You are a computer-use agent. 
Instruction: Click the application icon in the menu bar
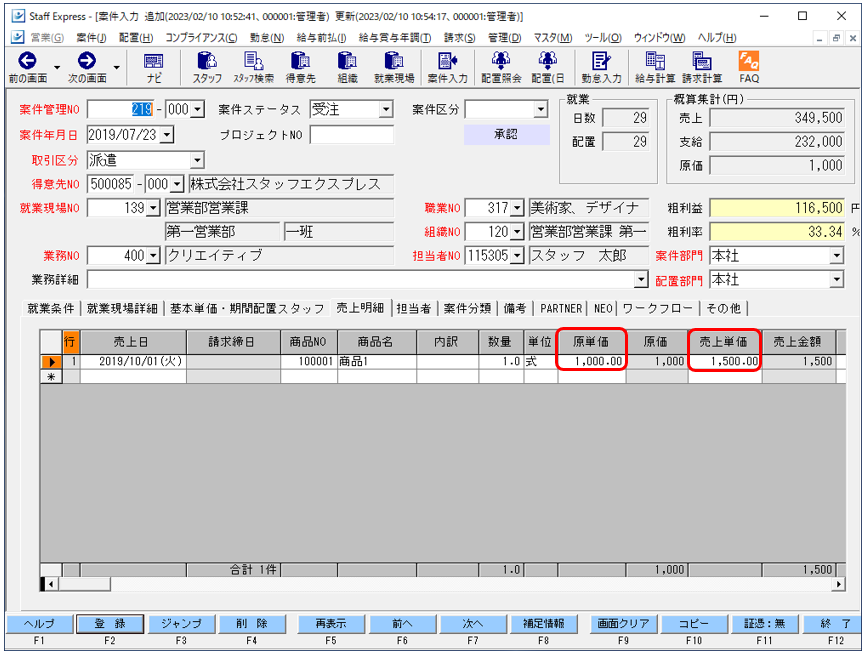[18, 37]
